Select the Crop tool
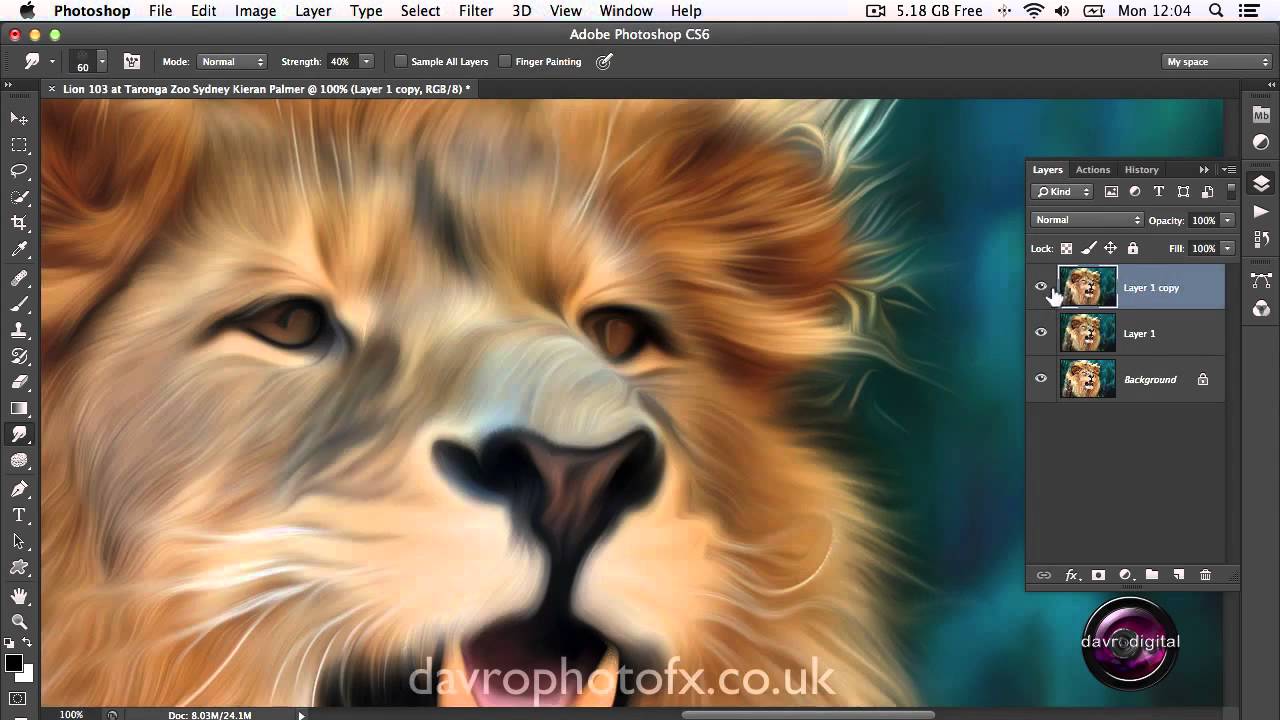Viewport: 1280px width, 720px height. (19, 223)
